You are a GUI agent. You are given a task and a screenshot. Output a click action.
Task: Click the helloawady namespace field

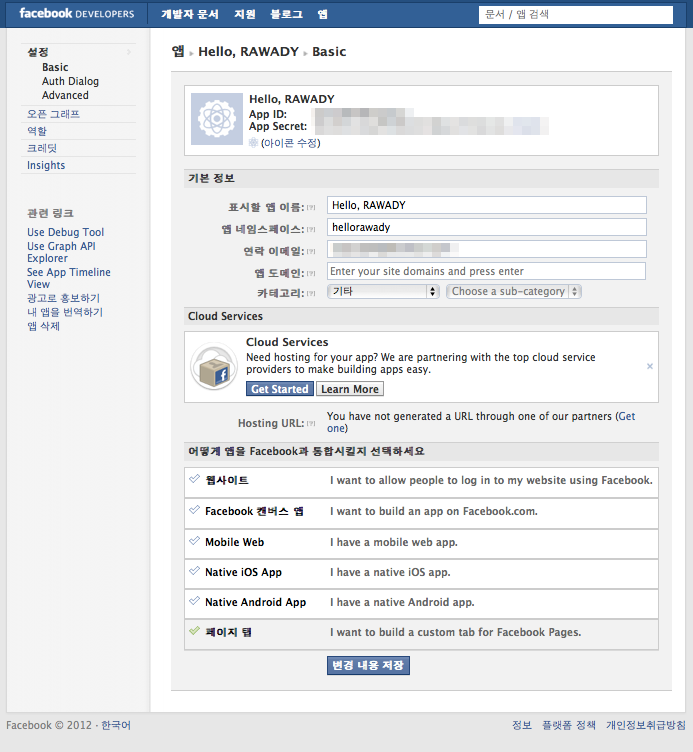pos(487,227)
